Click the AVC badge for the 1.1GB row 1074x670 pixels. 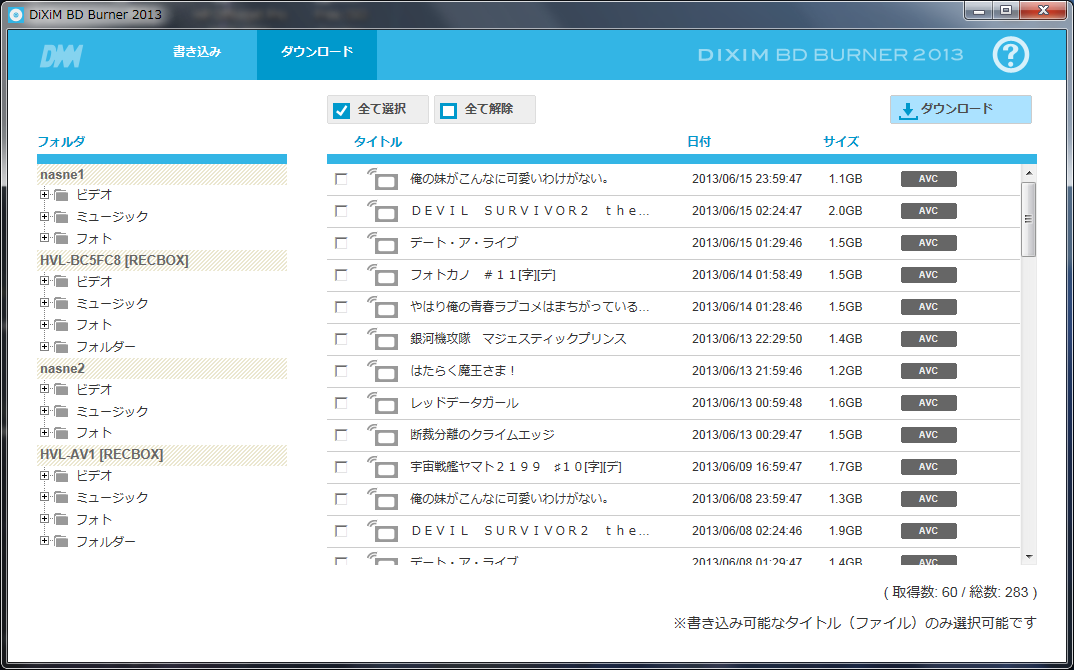click(x=928, y=179)
